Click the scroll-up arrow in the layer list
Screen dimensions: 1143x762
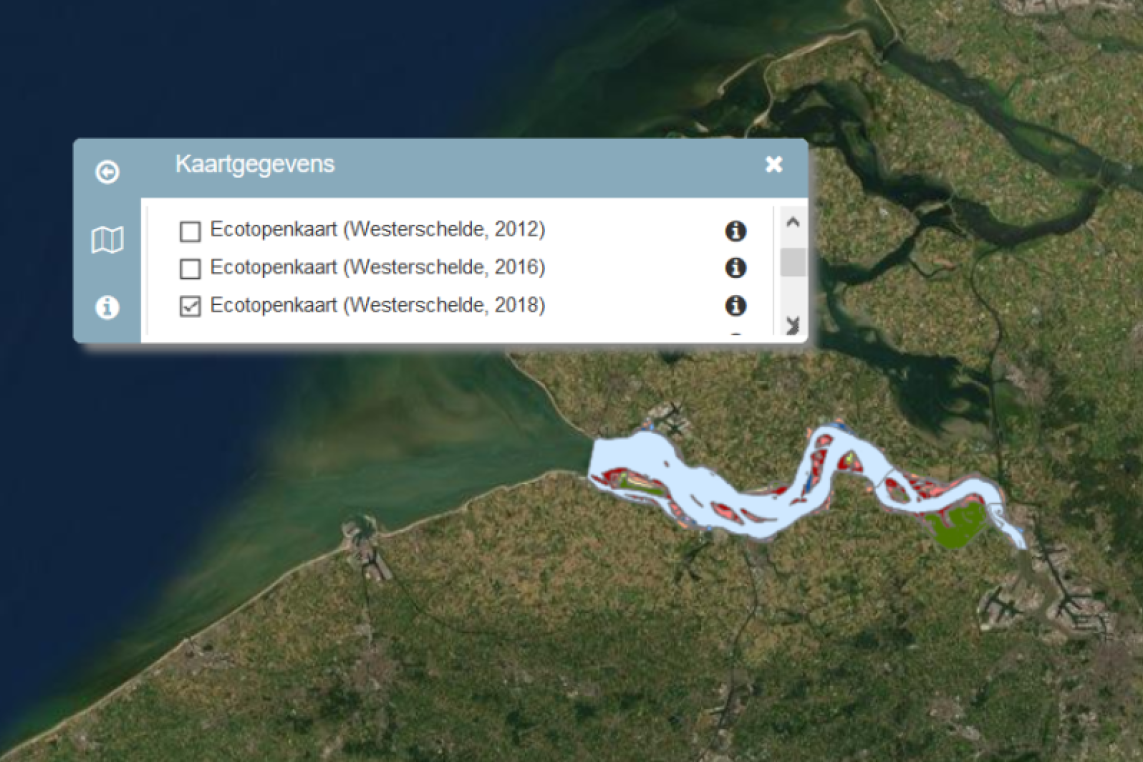(x=791, y=220)
